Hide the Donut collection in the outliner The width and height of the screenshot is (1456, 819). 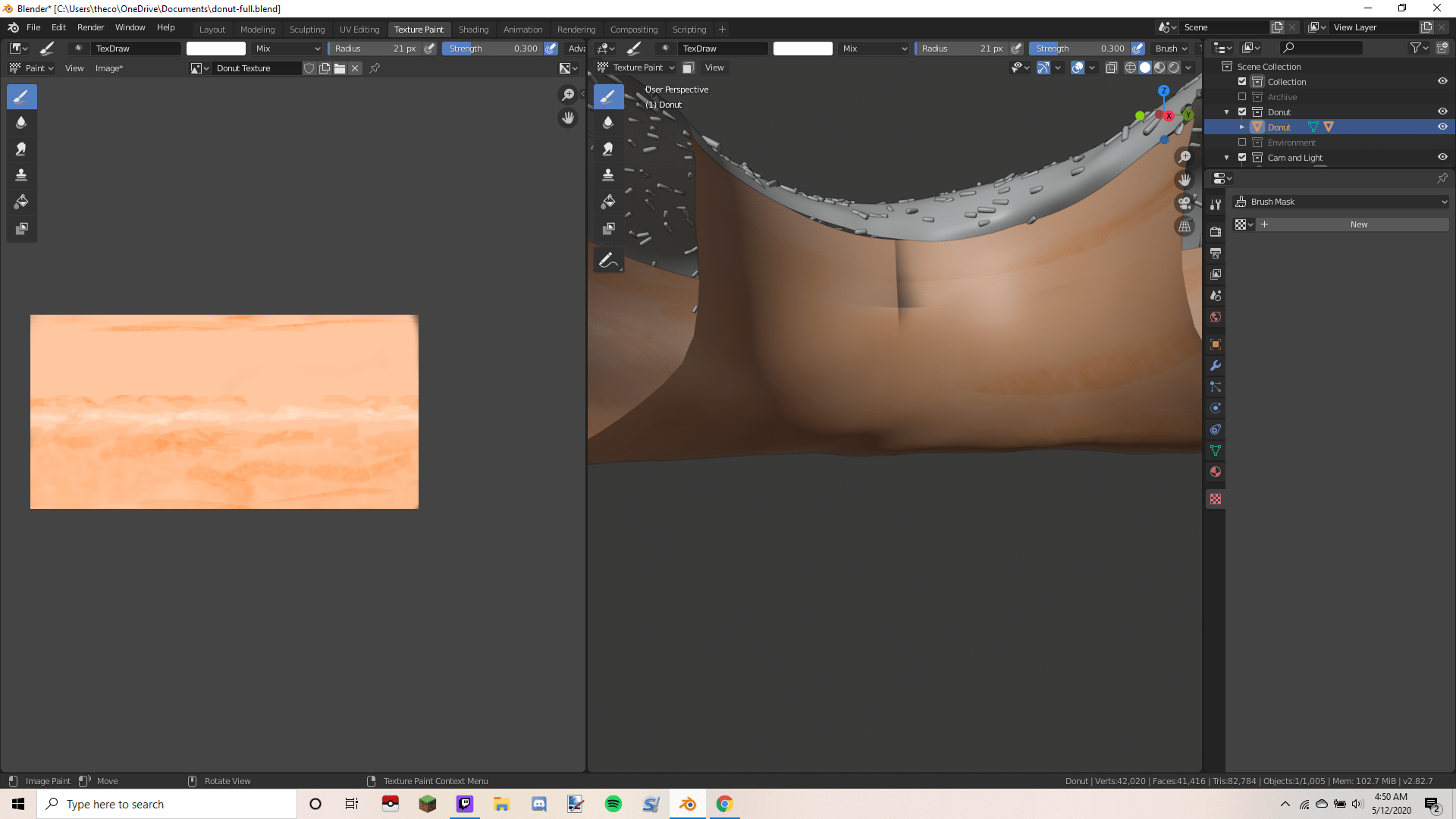click(1443, 111)
